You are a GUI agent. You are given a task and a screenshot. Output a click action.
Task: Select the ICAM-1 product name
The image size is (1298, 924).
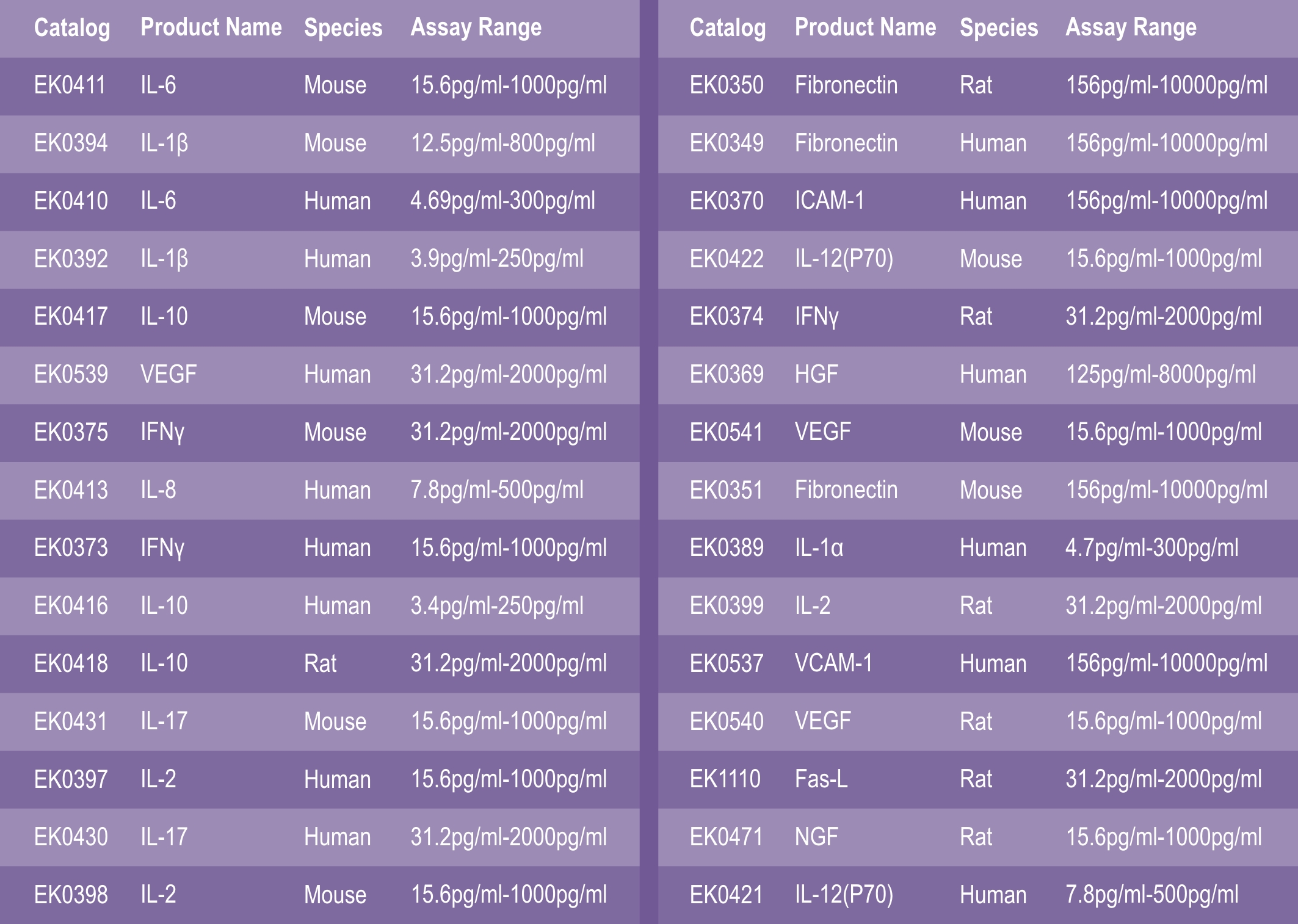[830, 200]
